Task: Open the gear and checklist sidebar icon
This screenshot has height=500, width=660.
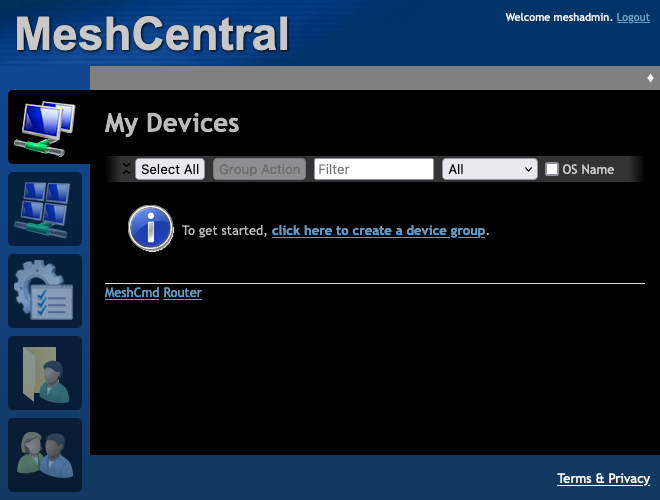Action: point(45,291)
